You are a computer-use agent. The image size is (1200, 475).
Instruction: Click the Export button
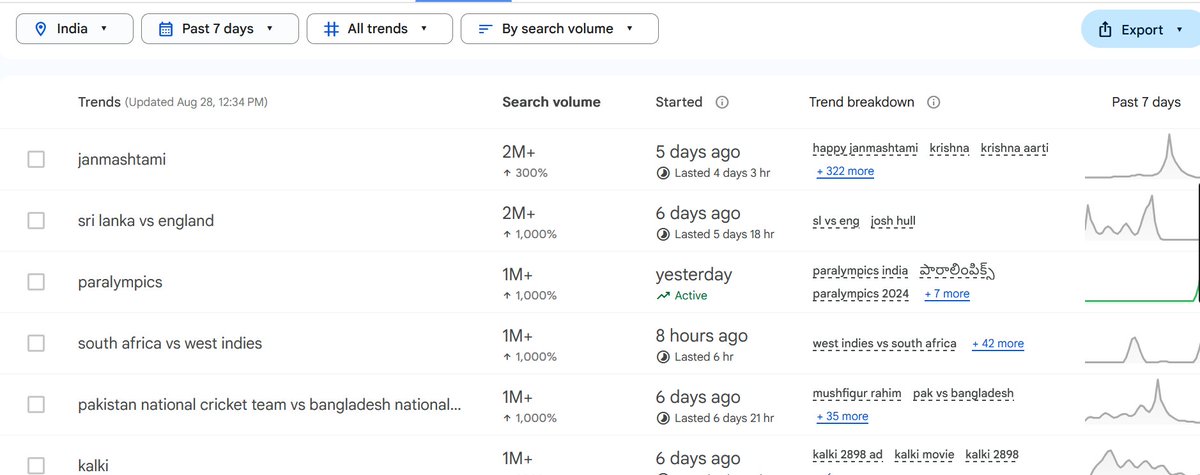tap(1140, 30)
